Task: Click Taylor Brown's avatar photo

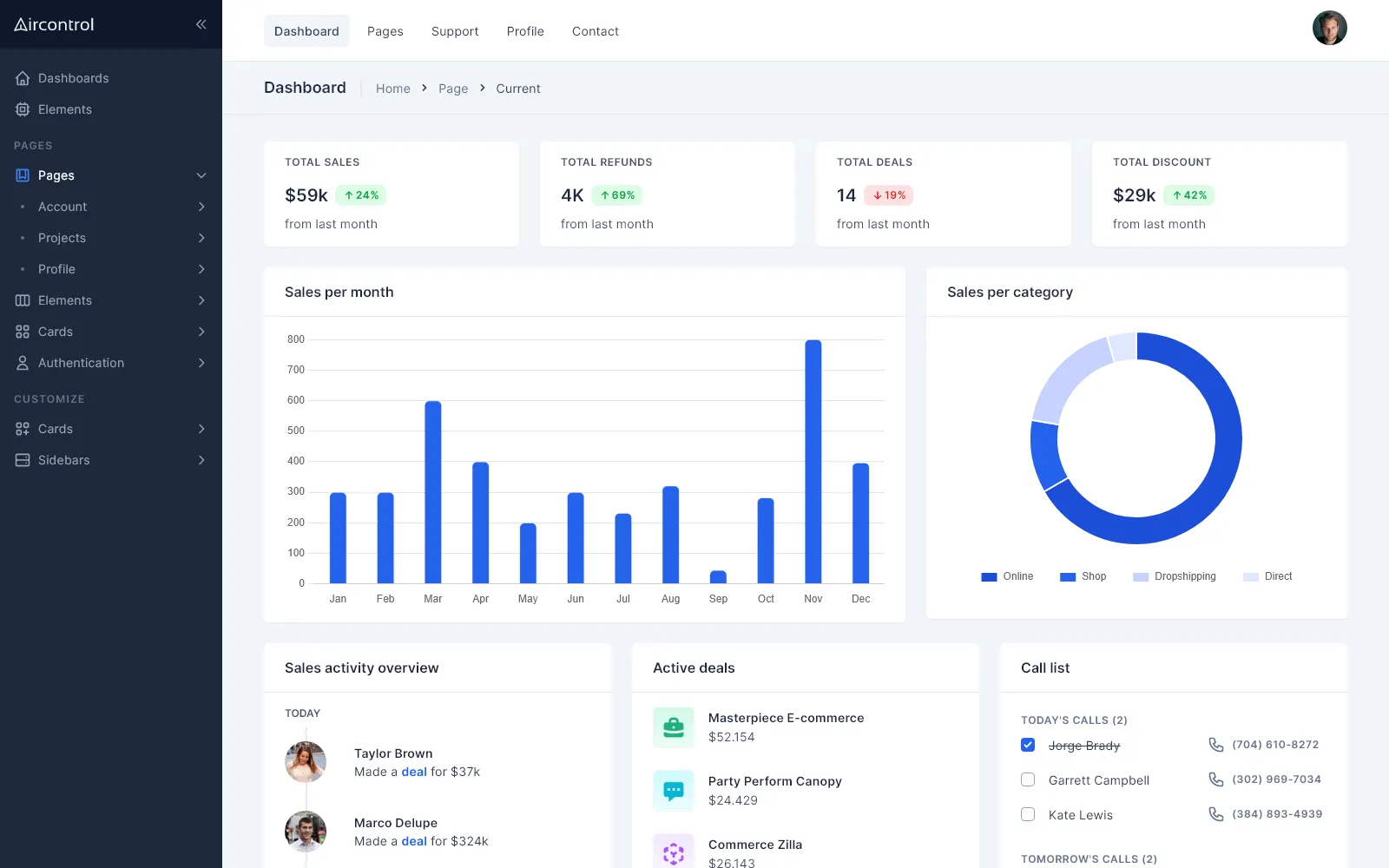Action: point(306,762)
